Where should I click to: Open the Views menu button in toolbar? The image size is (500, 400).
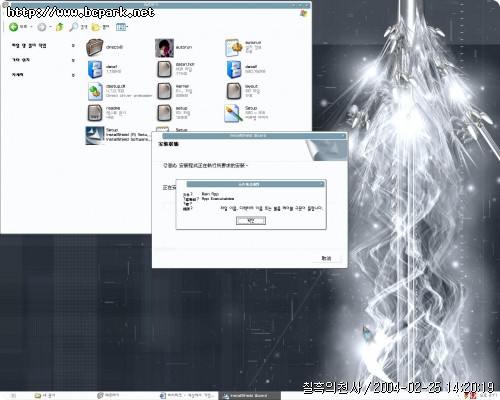[122, 27]
